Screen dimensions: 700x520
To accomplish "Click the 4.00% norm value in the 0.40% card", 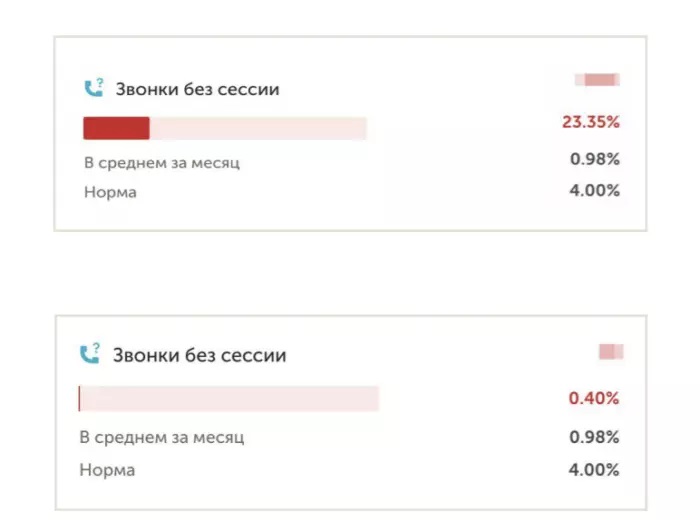I will click(594, 469).
